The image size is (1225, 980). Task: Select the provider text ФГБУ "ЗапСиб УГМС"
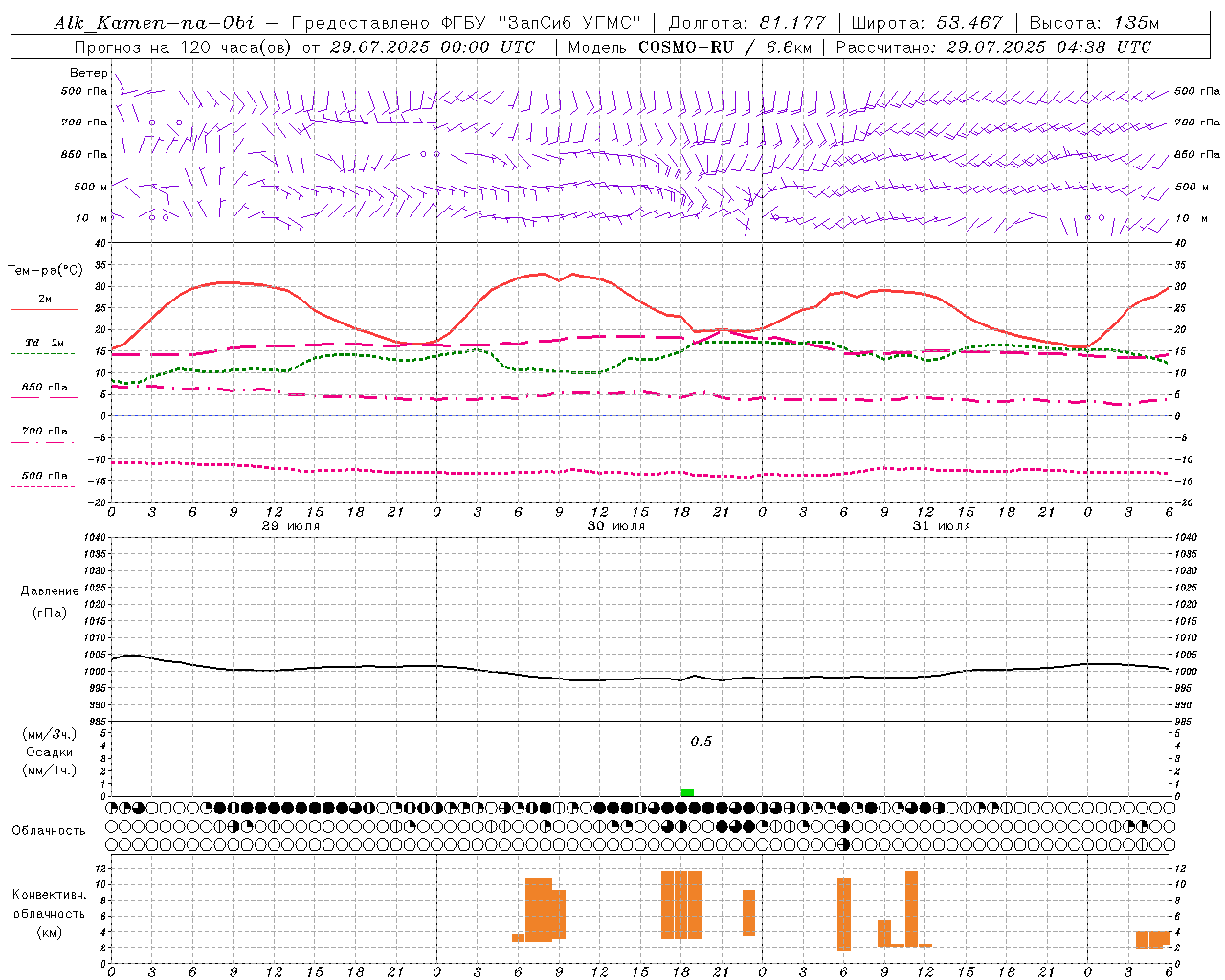point(541,23)
